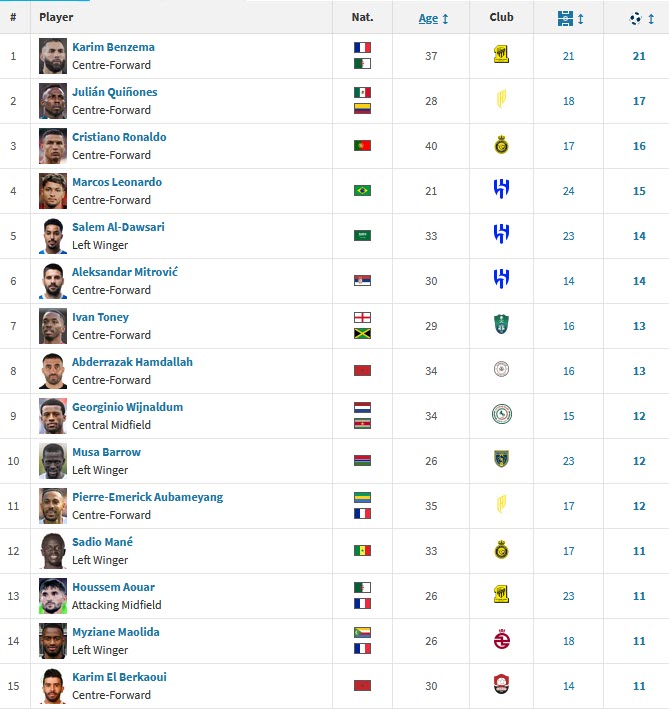This screenshot has width=669, height=709.
Task: Open Al-Hilal crest in Marcos Leonardo's row
Action: 501,189
